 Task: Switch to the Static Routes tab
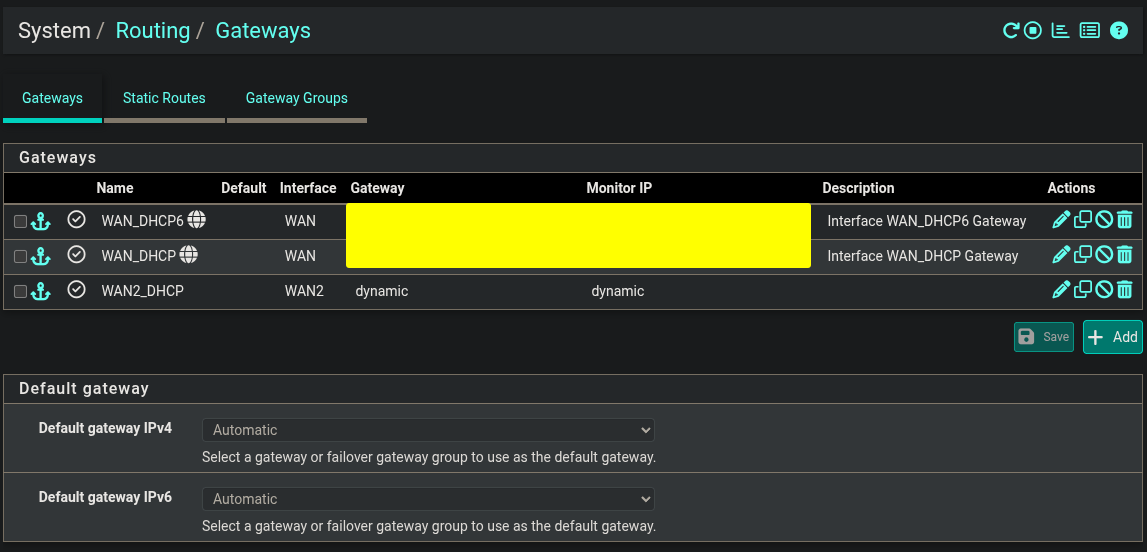pos(164,98)
